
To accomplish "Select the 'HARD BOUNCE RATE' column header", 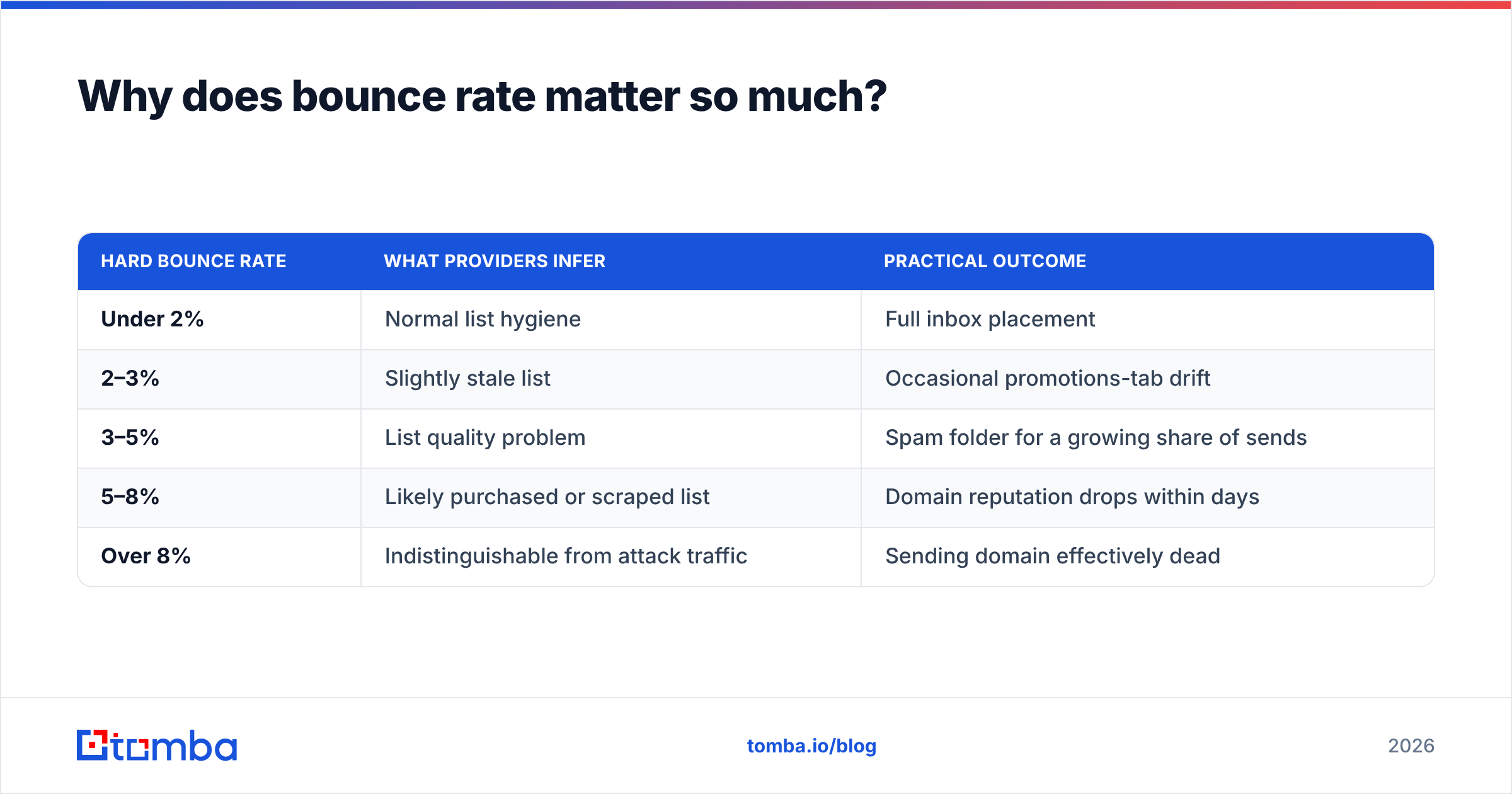I will [219, 261].
